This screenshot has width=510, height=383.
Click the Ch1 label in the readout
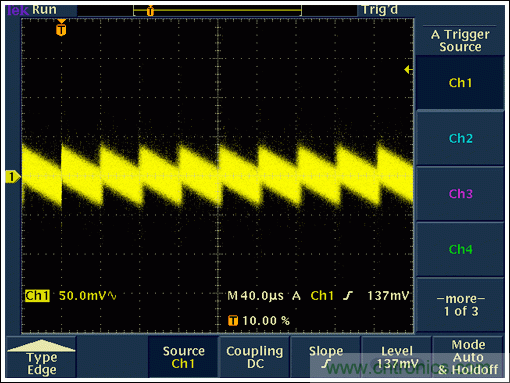37,296
